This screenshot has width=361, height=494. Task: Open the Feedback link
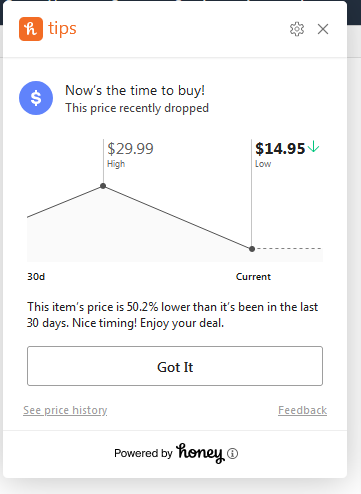302,410
